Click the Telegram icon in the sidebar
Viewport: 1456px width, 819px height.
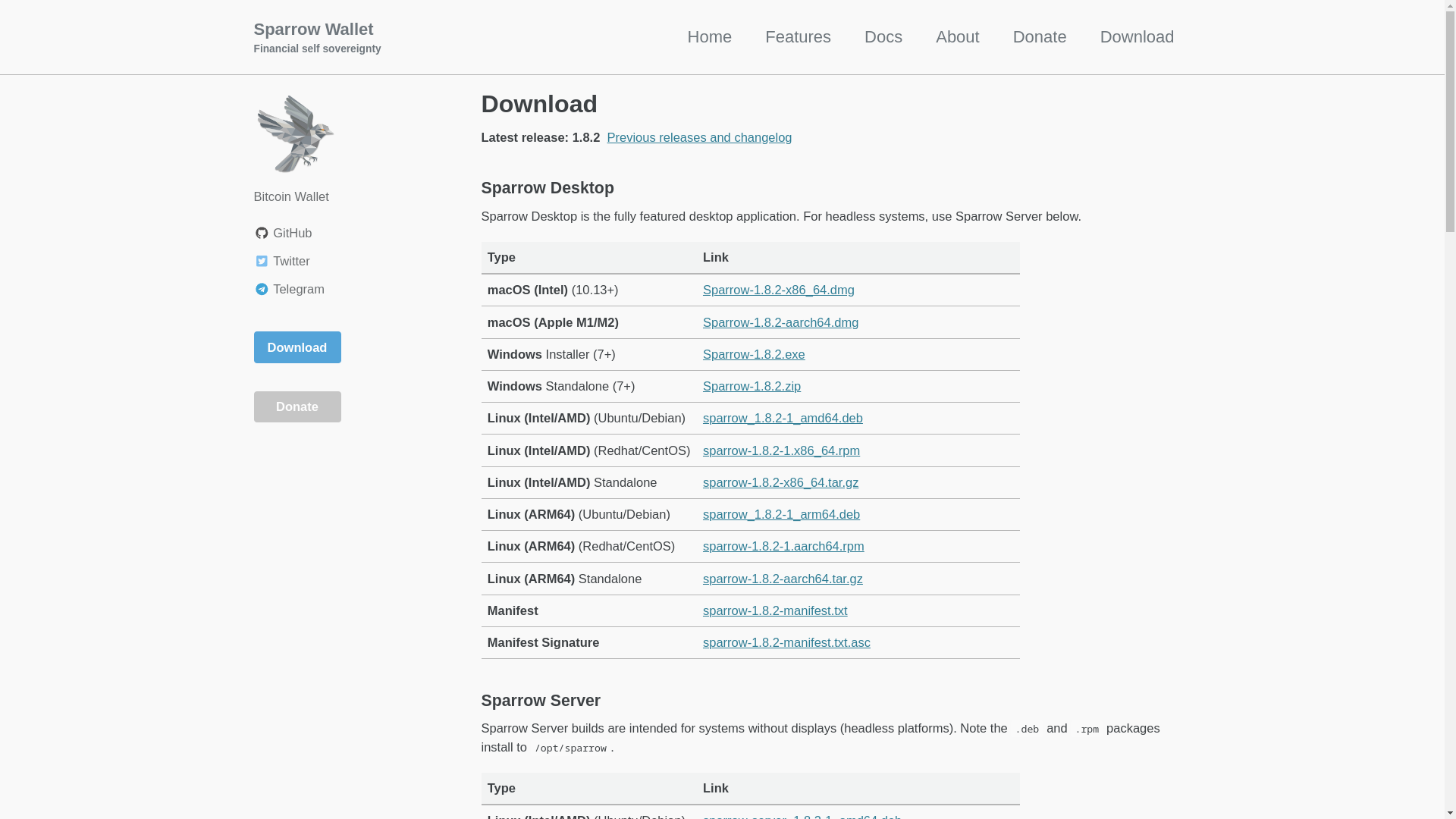click(262, 290)
